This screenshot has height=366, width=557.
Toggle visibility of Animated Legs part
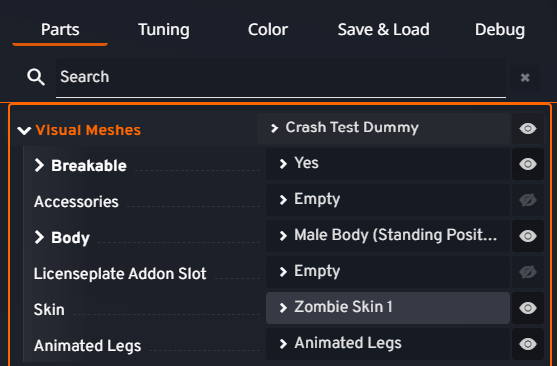528,344
